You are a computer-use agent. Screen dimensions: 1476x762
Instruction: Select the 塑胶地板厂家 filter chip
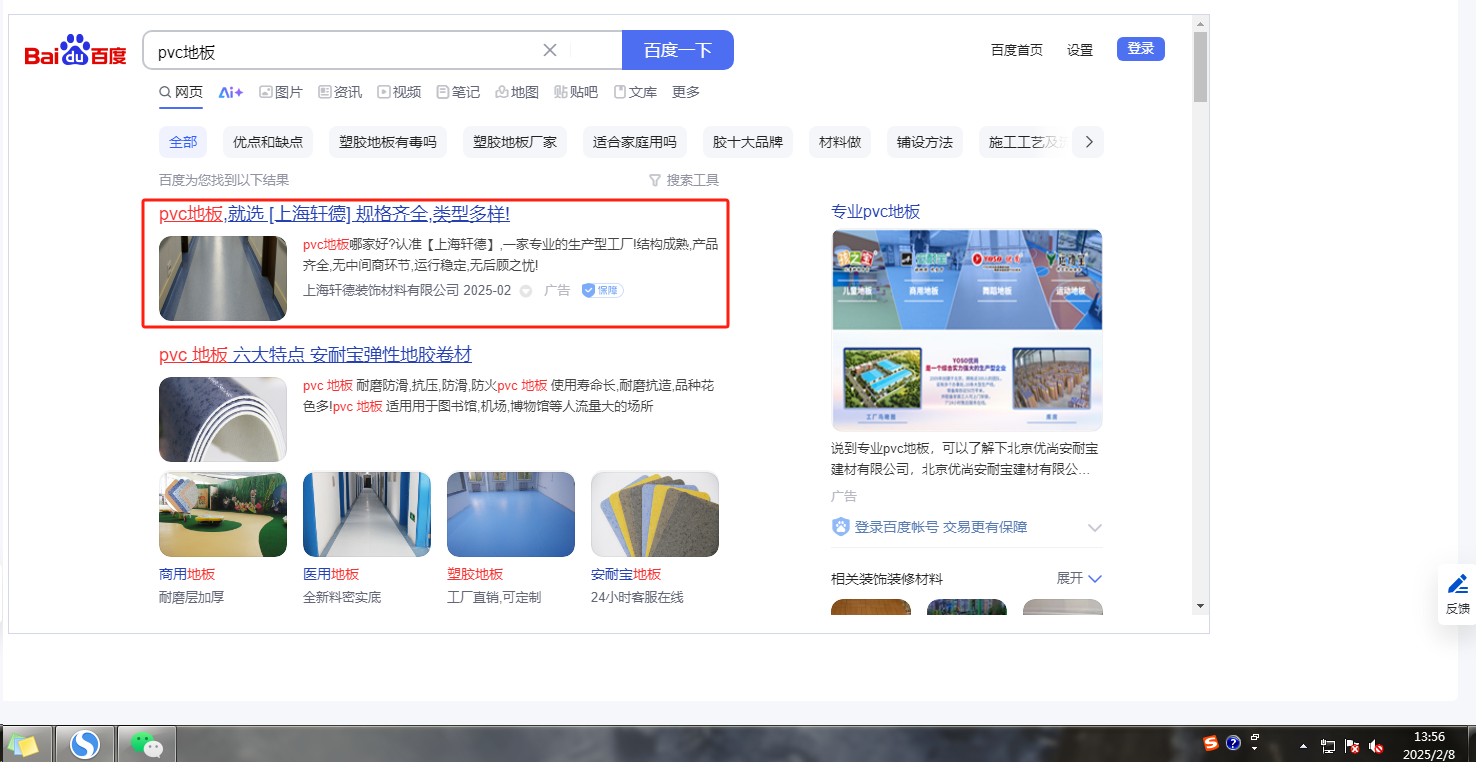515,142
